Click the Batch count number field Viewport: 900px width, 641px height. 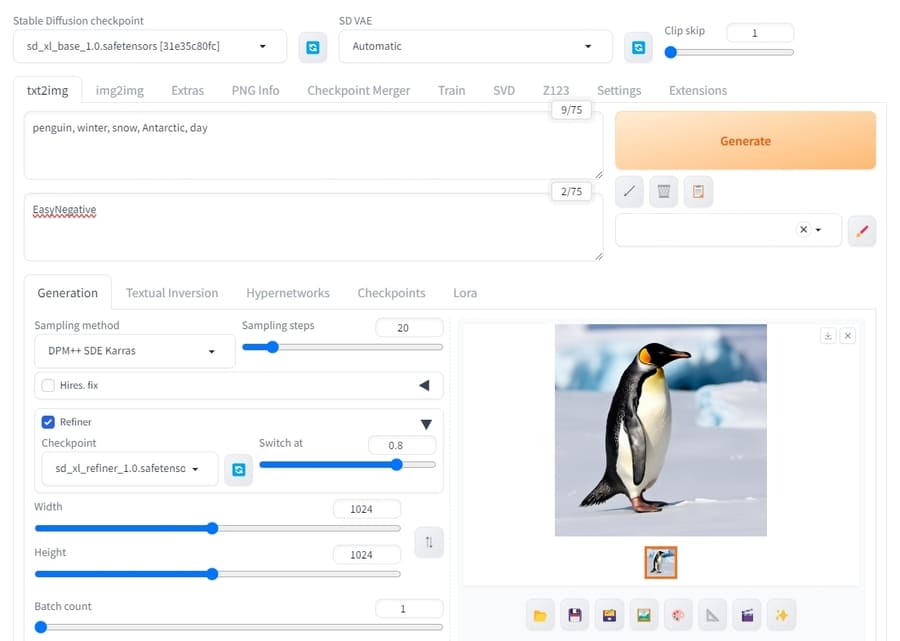[409, 609]
